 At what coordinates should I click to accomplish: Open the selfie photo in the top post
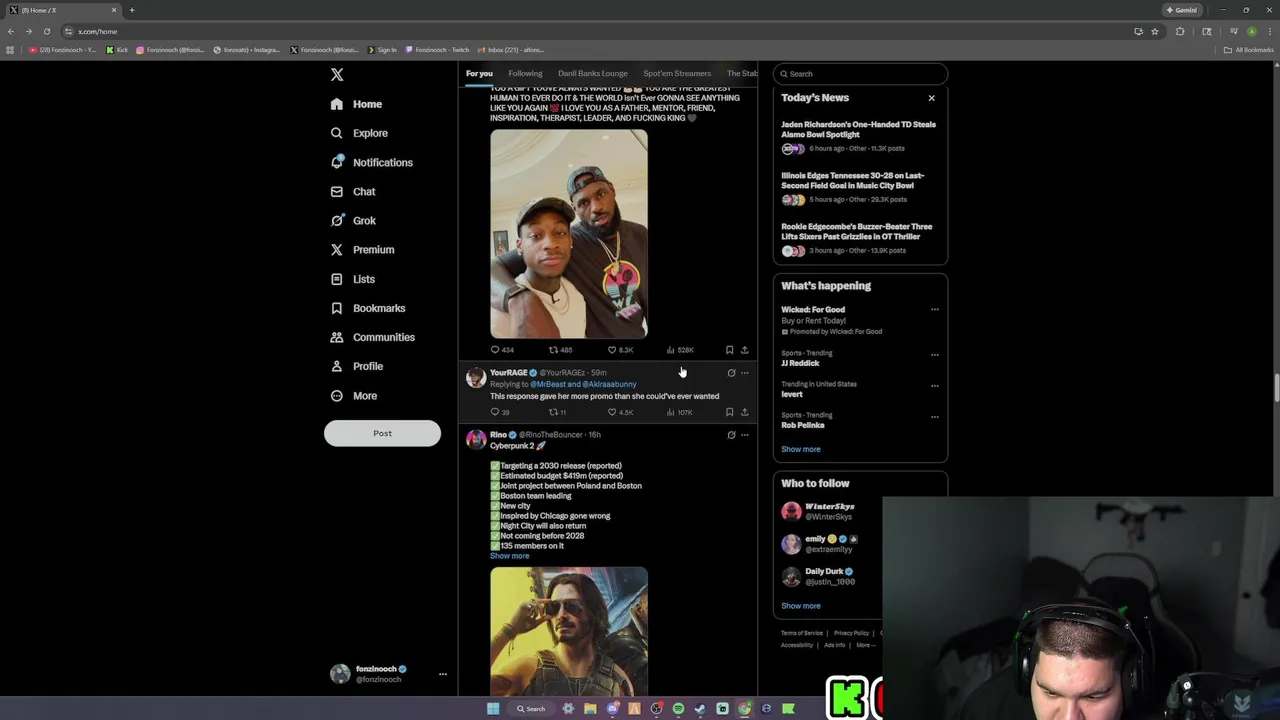[569, 234]
